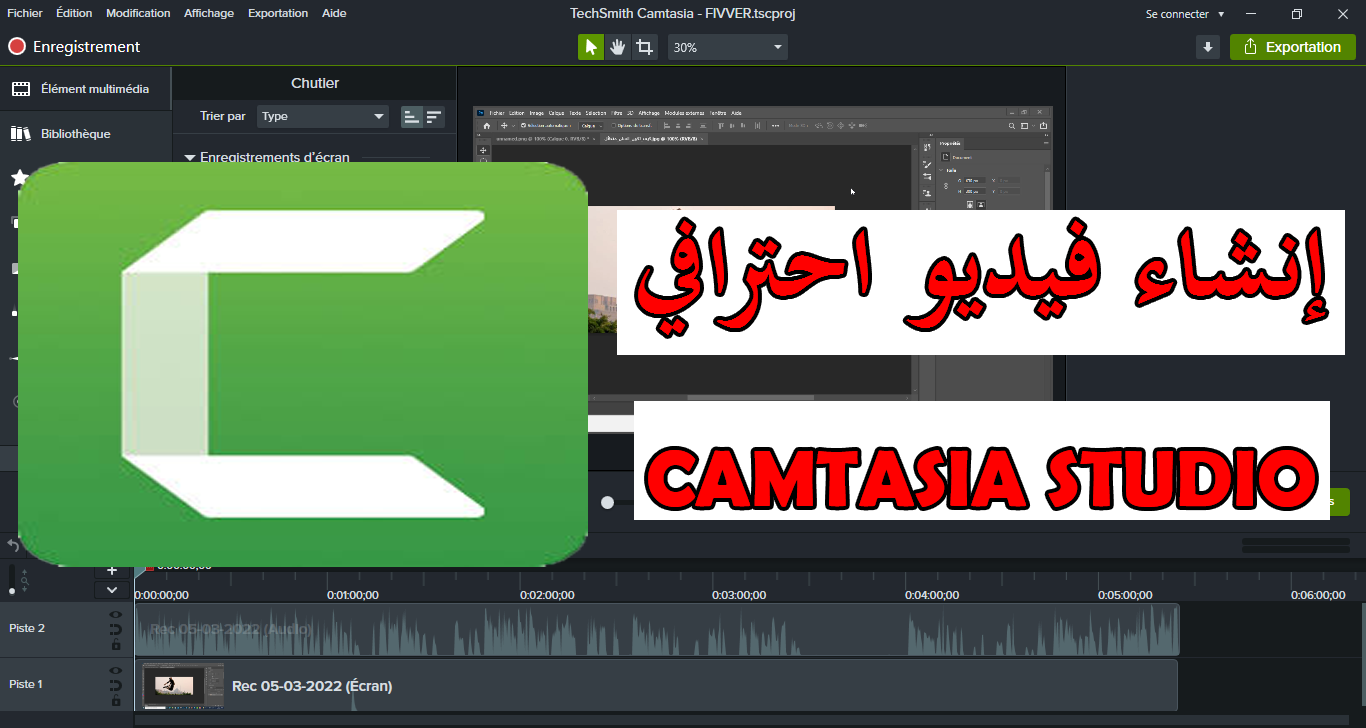The width and height of the screenshot is (1366, 728).
Task: Start recording with Enregistrement button
Action: coord(74,47)
